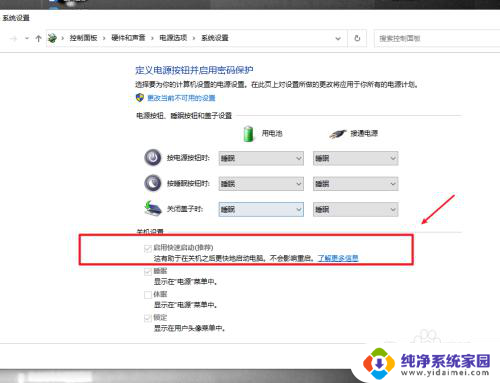Click the sleep button moon icon

[x=153, y=183]
